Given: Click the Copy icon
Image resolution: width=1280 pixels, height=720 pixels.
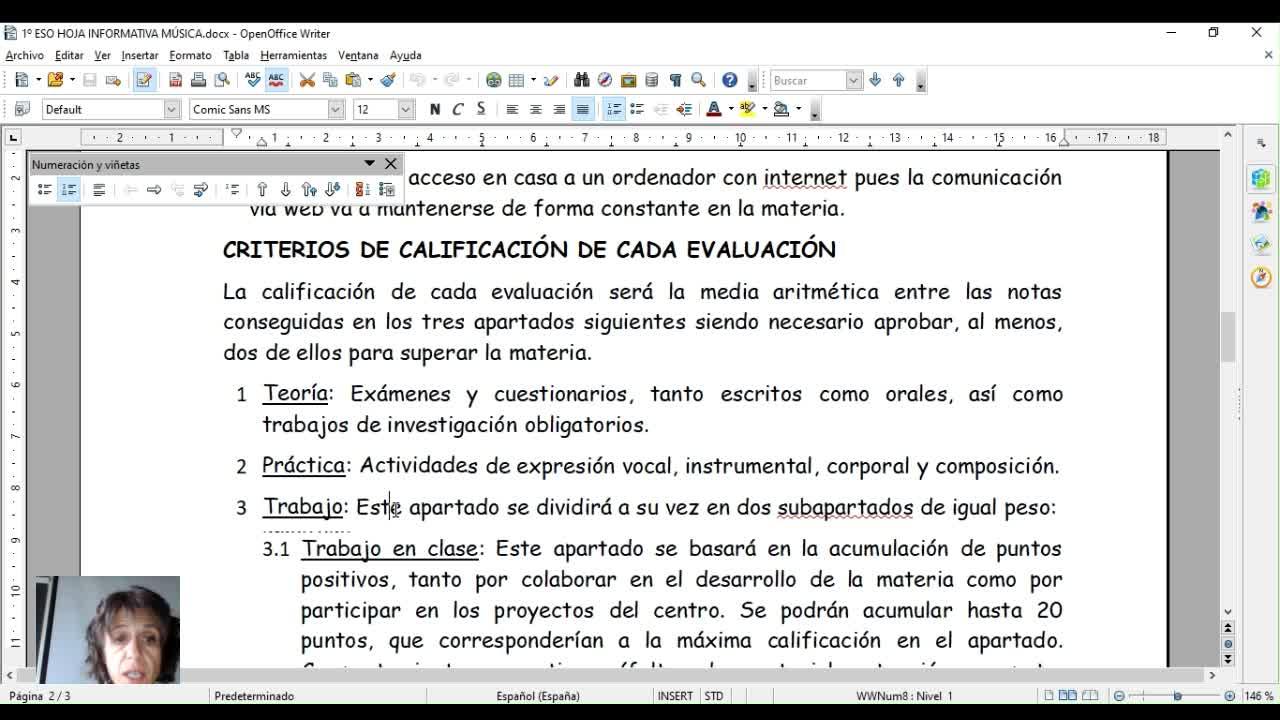Looking at the screenshot, I should coord(330,80).
